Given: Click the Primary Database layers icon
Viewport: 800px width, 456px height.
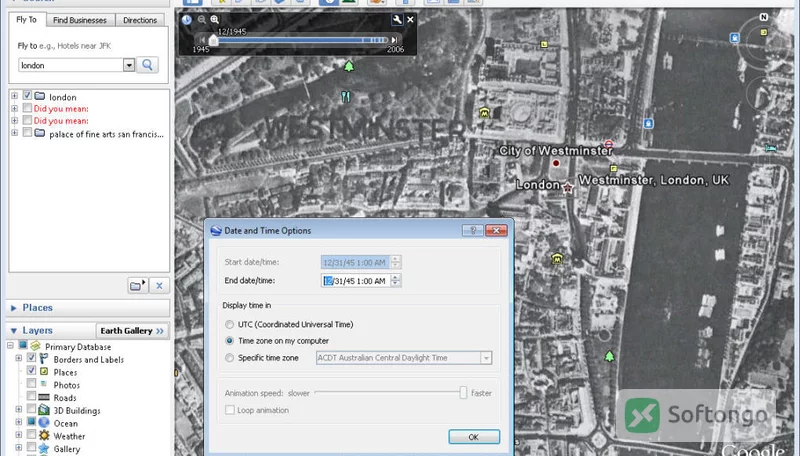Looking at the screenshot, I should (x=35, y=346).
